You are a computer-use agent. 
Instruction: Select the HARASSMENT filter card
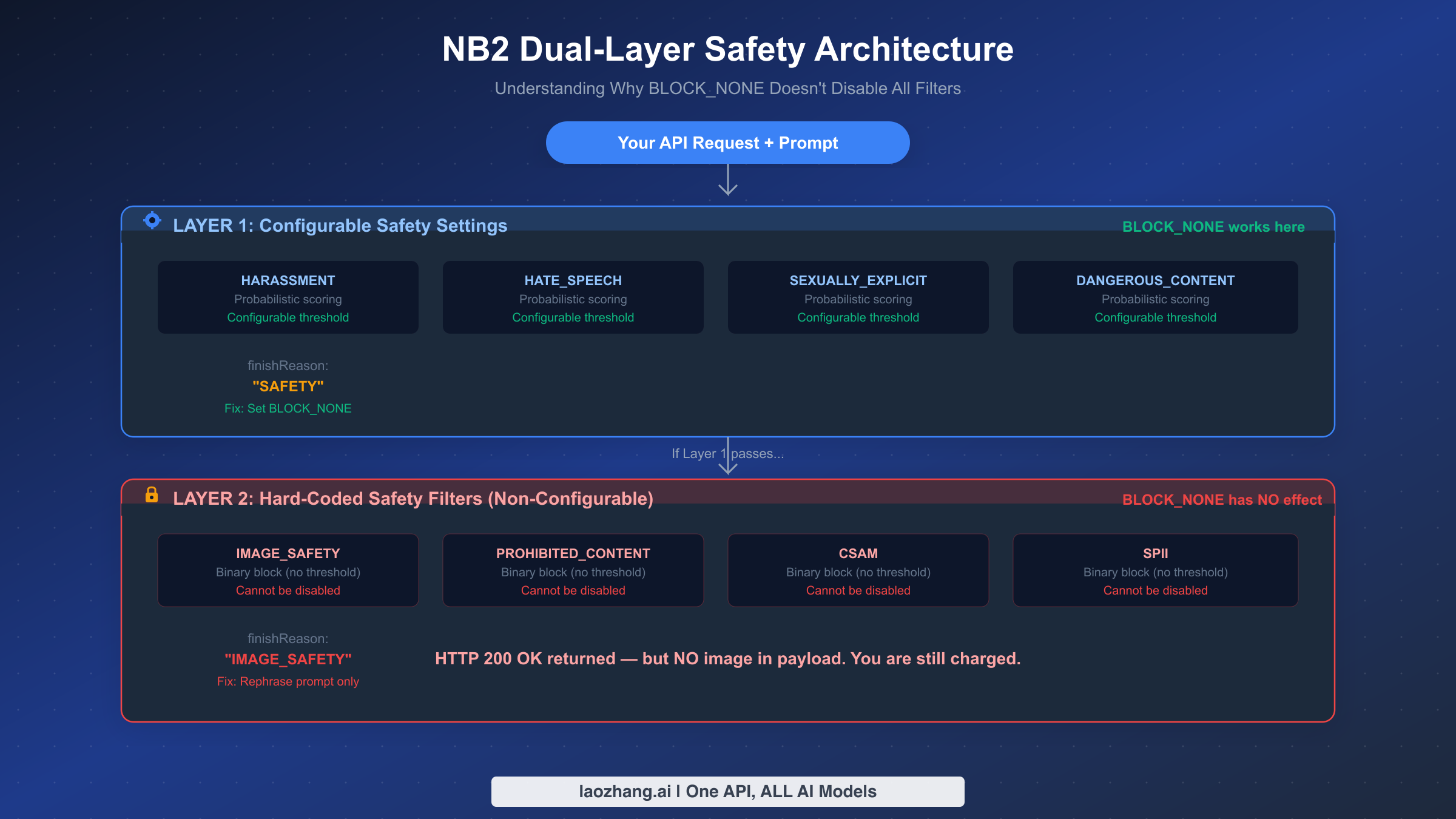(x=288, y=297)
